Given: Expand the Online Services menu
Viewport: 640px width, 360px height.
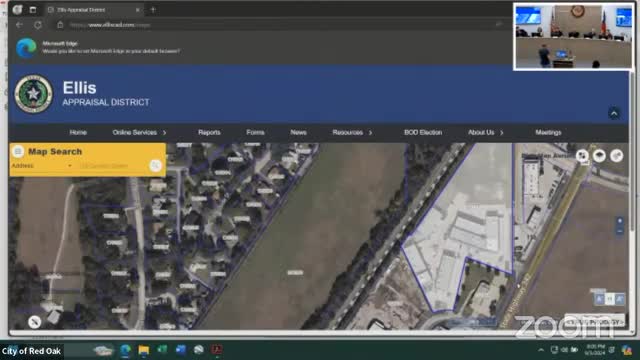Looking at the screenshot, I should (x=139, y=132).
